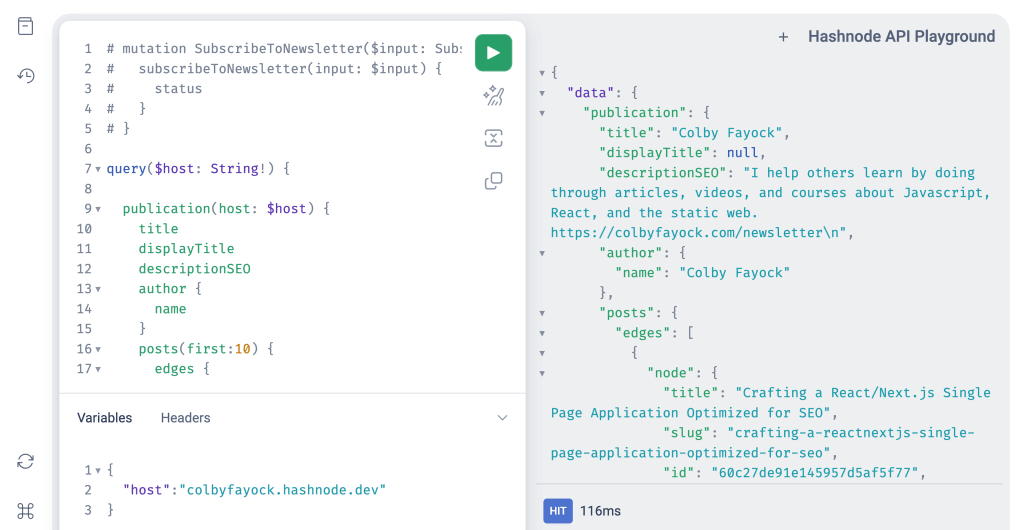This screenshot has height=530, width=1024.
Task: Click the $host: String! variable definition
Action: tap(210, 168)
